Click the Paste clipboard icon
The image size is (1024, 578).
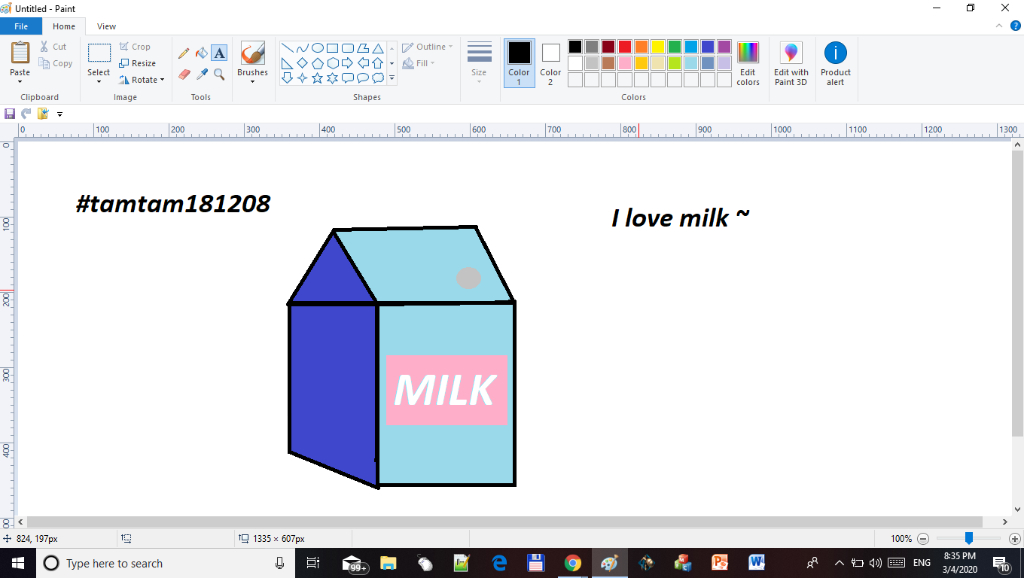tap(20, 53)
